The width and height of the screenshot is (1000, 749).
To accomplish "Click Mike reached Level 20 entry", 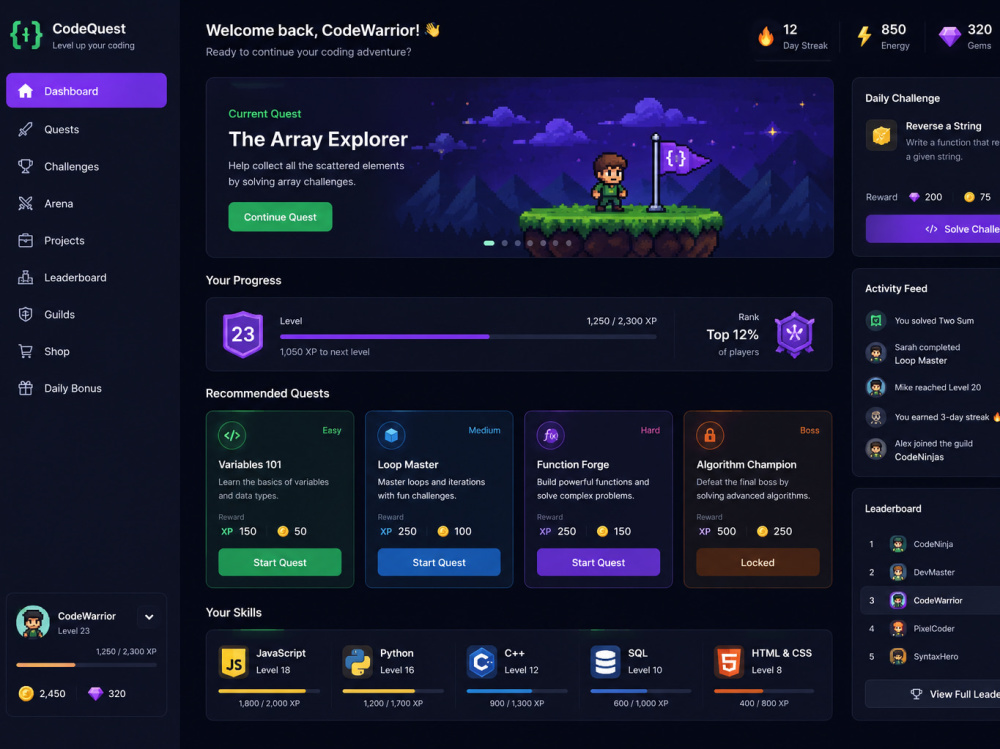I will (932, 387).
